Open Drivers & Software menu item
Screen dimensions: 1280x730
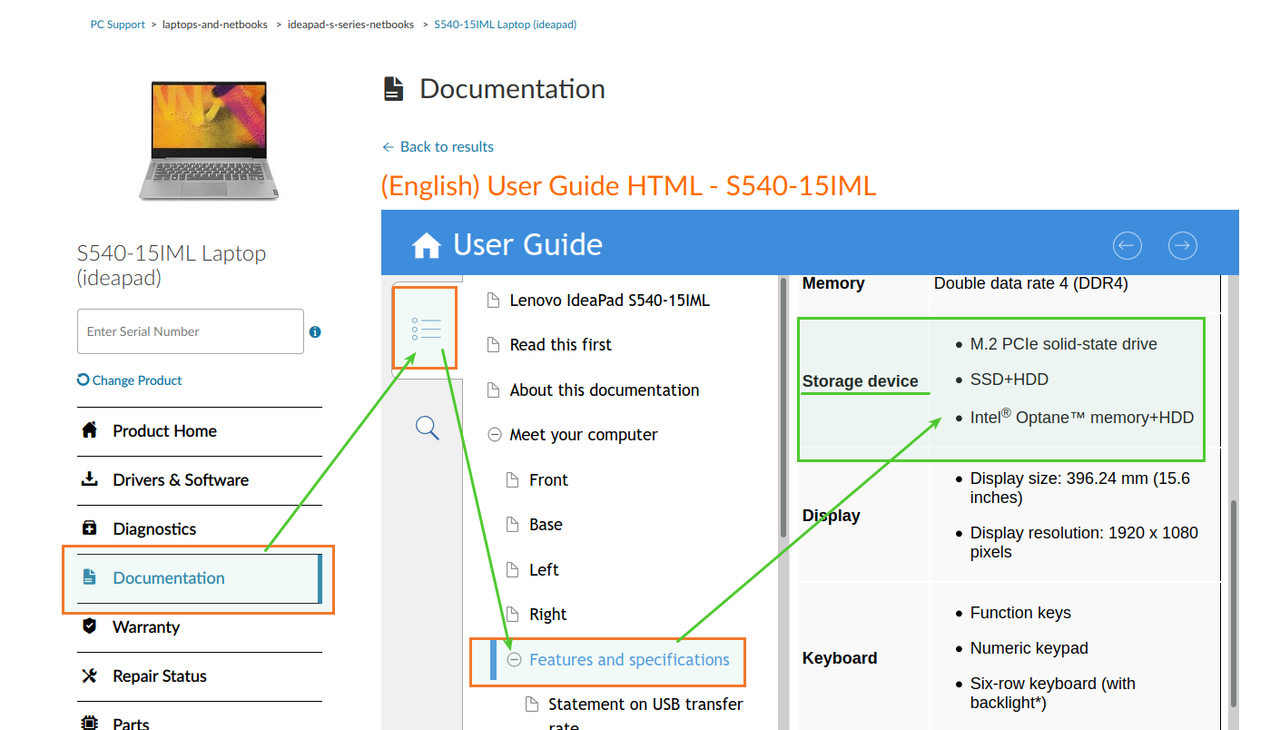pos(200,480)
